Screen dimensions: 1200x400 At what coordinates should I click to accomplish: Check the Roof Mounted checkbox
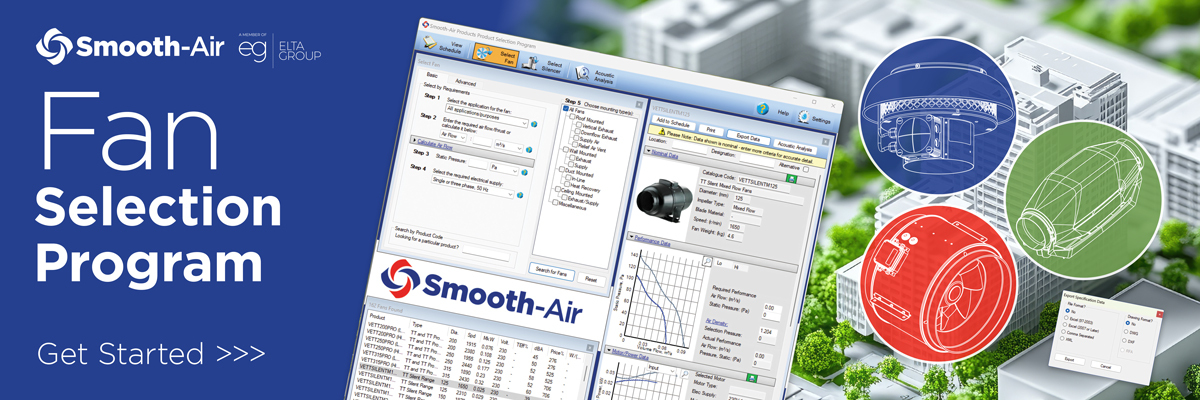573,117
